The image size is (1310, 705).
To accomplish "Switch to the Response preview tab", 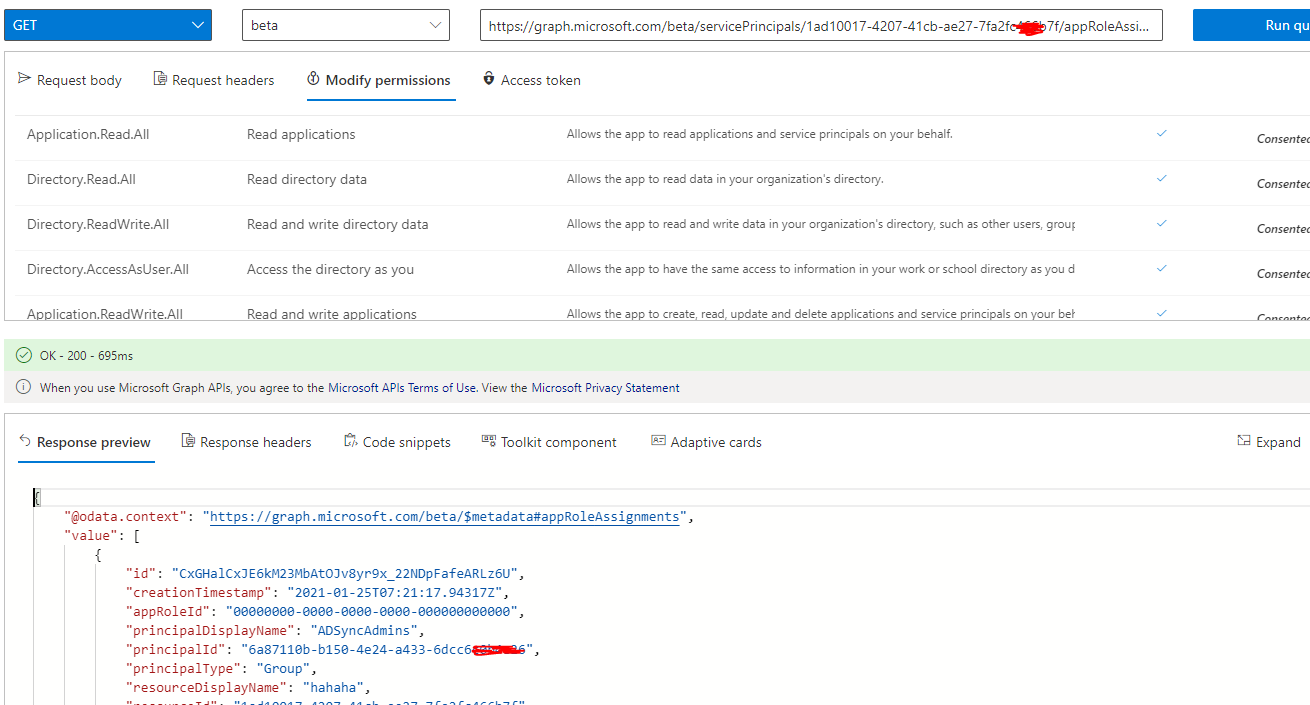I will [x=86, y=442].
